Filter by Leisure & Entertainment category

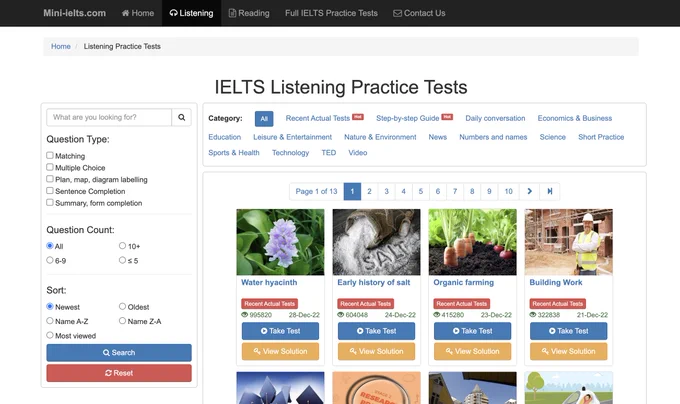pos(292,137)
